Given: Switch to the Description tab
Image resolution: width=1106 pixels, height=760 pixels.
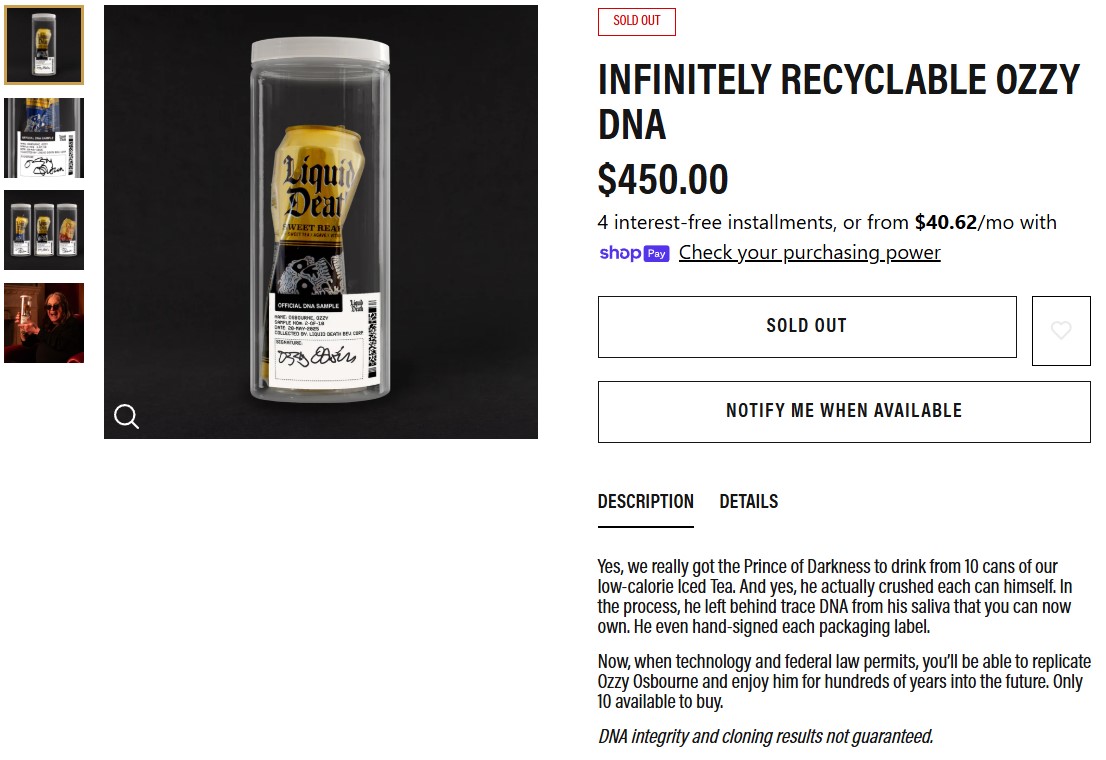Looking at the screenshot, I should point(645,502).
